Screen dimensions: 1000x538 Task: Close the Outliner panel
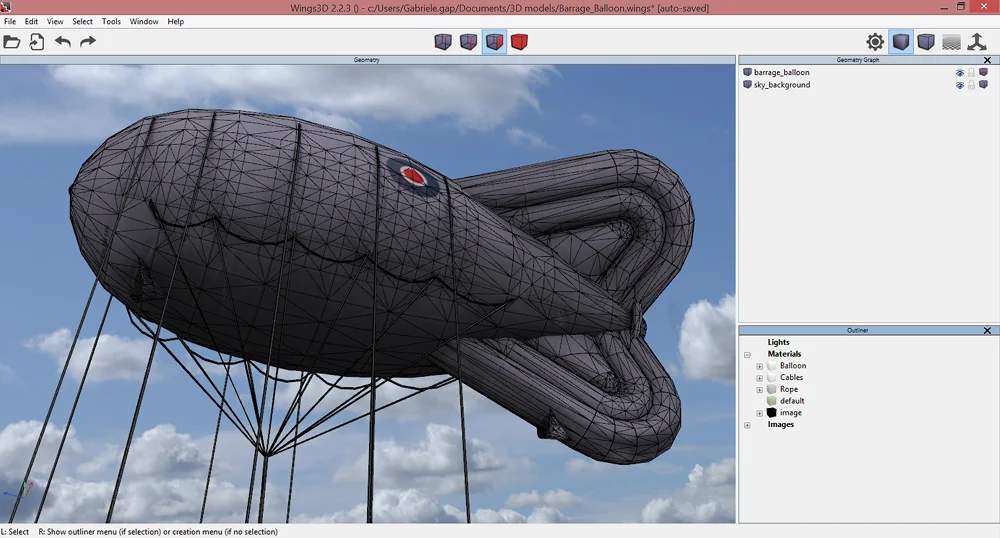[x=987, y=330]
